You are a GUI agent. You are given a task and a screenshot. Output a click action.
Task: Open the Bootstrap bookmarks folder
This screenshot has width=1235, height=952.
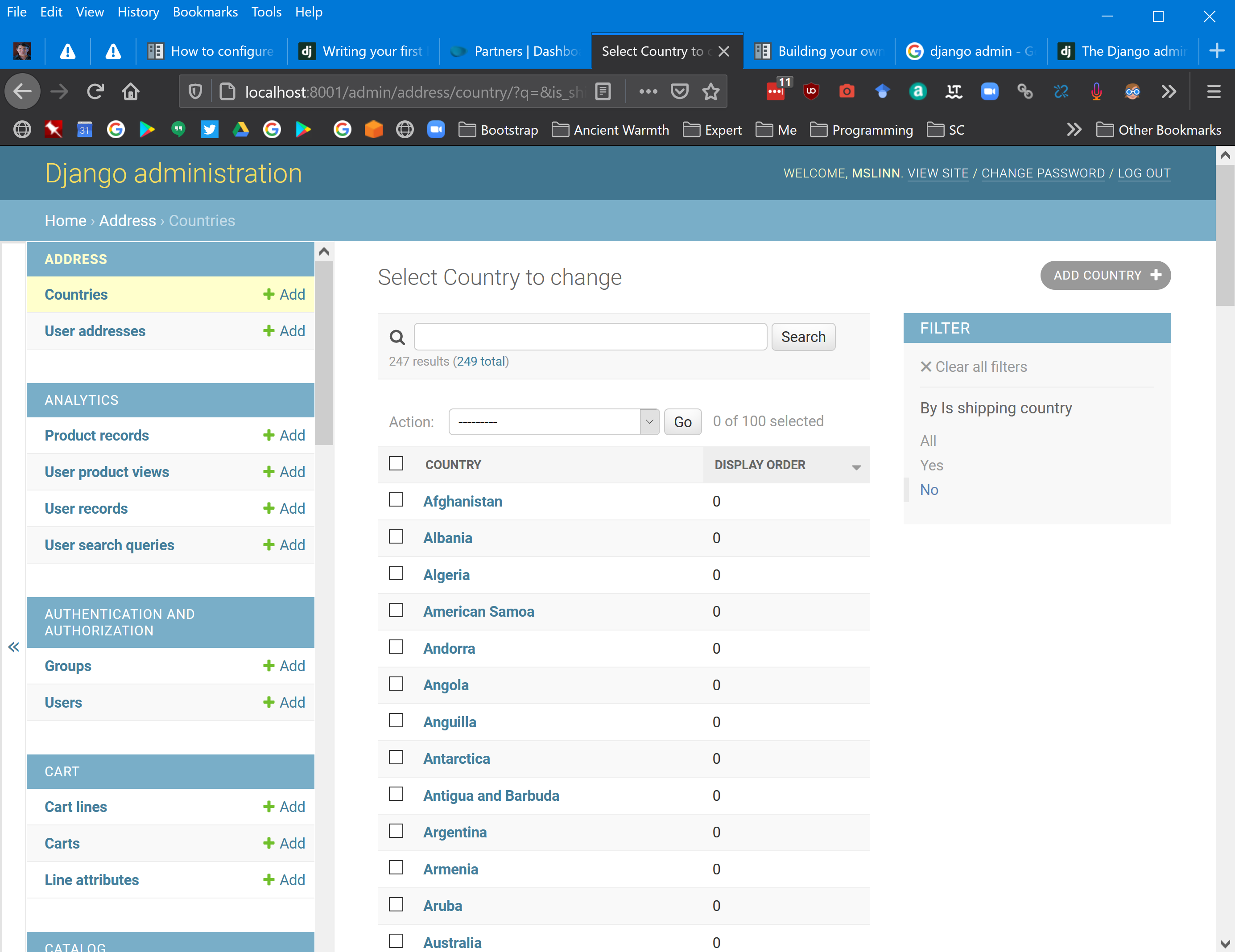[x=498, y=129]
